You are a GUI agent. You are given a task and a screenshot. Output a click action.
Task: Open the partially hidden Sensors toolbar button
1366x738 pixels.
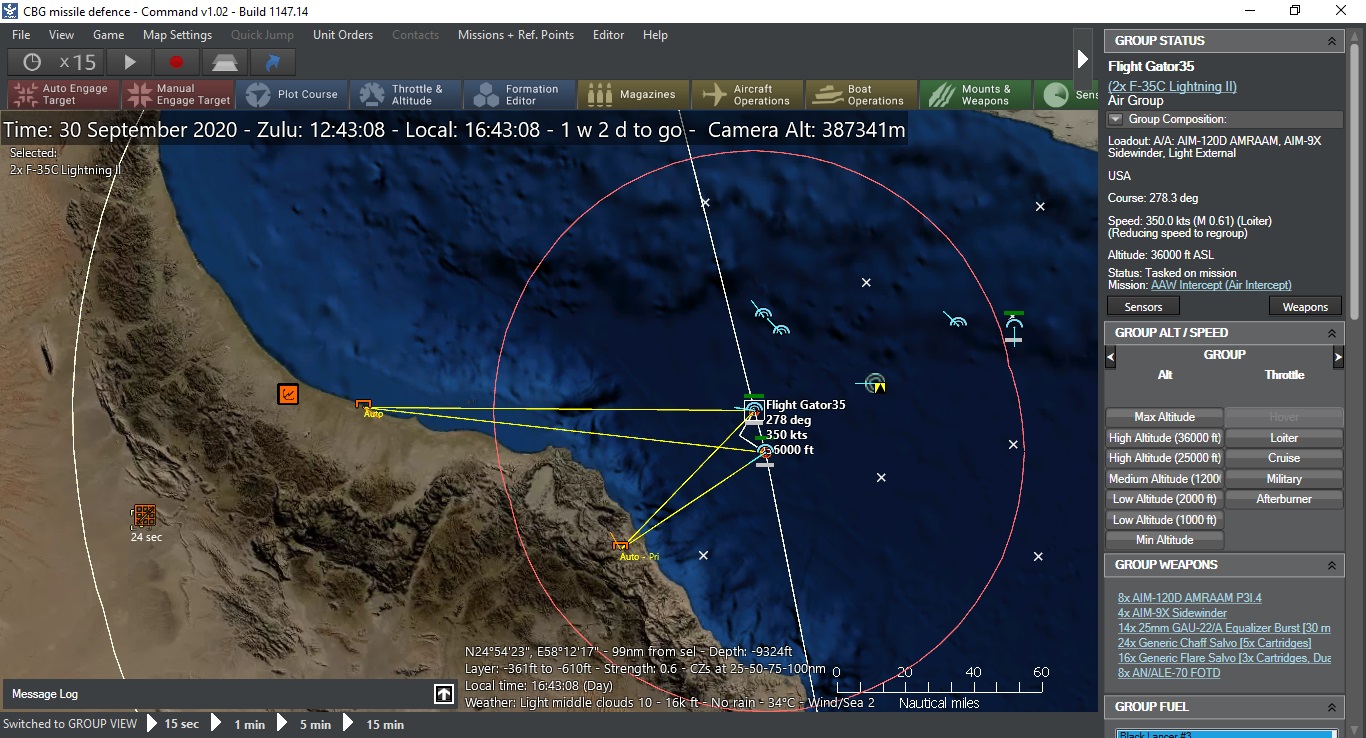pos(1066,94)
